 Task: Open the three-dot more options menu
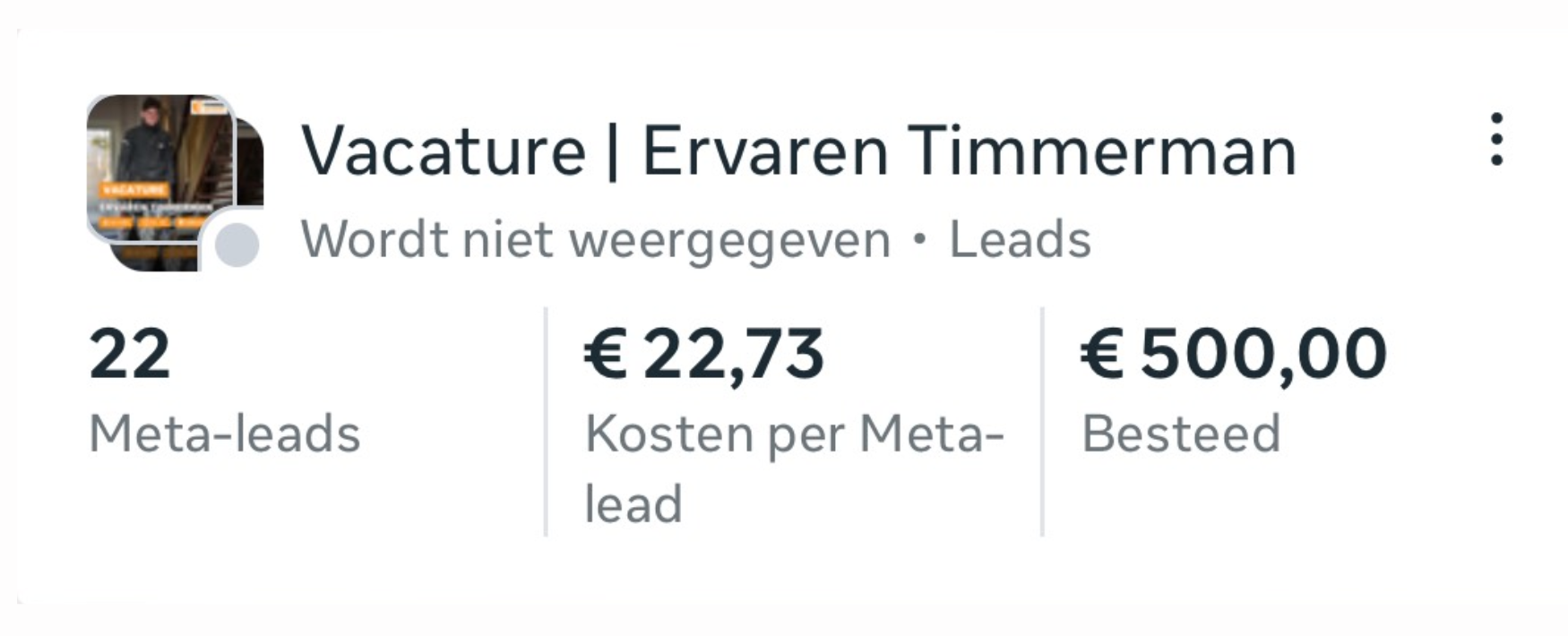[1495, 140]
